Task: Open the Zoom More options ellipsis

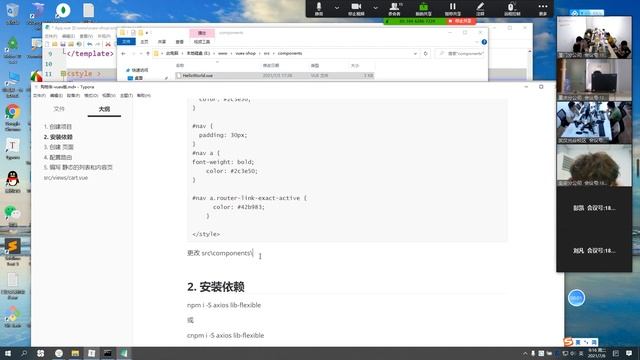Action: (x=542, y=9)
